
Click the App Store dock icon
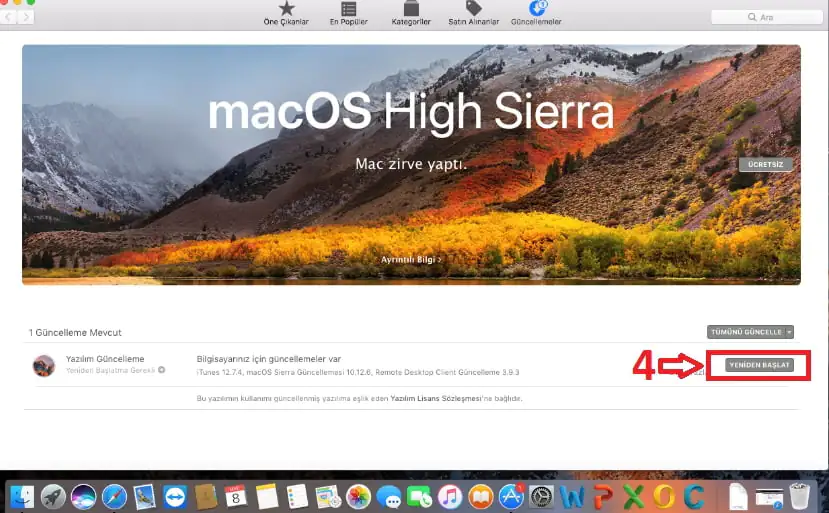point(511,497)
